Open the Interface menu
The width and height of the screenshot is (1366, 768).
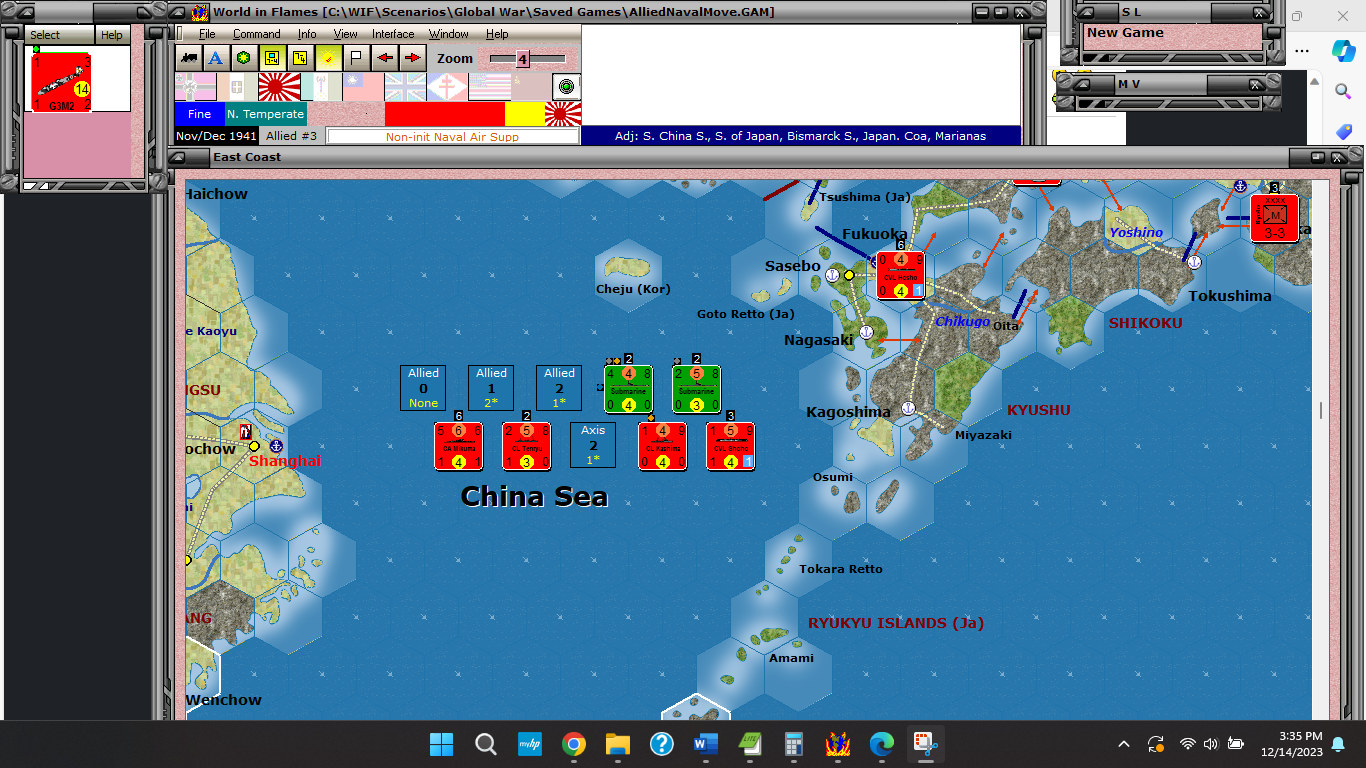[393, 34]
